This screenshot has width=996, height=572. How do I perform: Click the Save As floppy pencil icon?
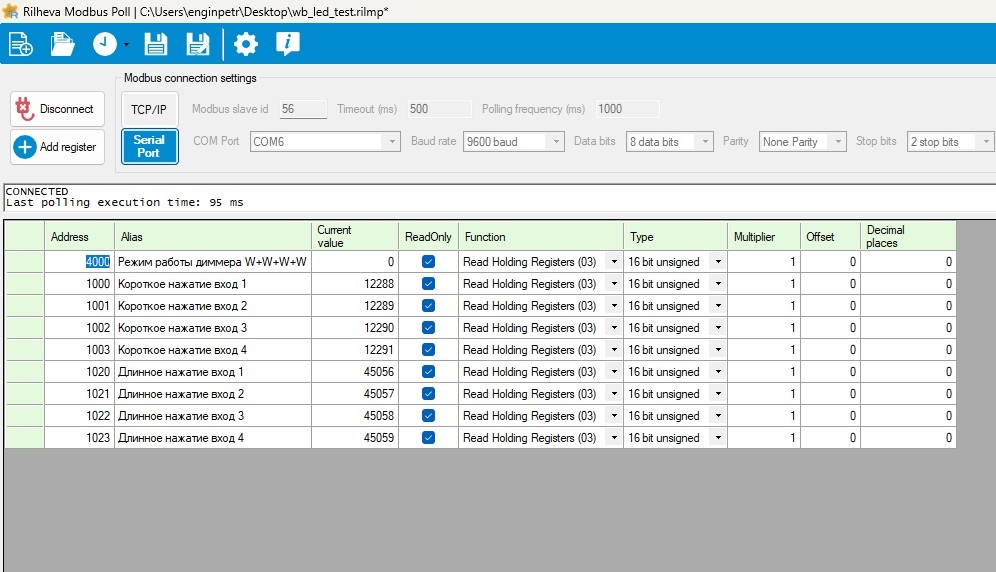198,44
